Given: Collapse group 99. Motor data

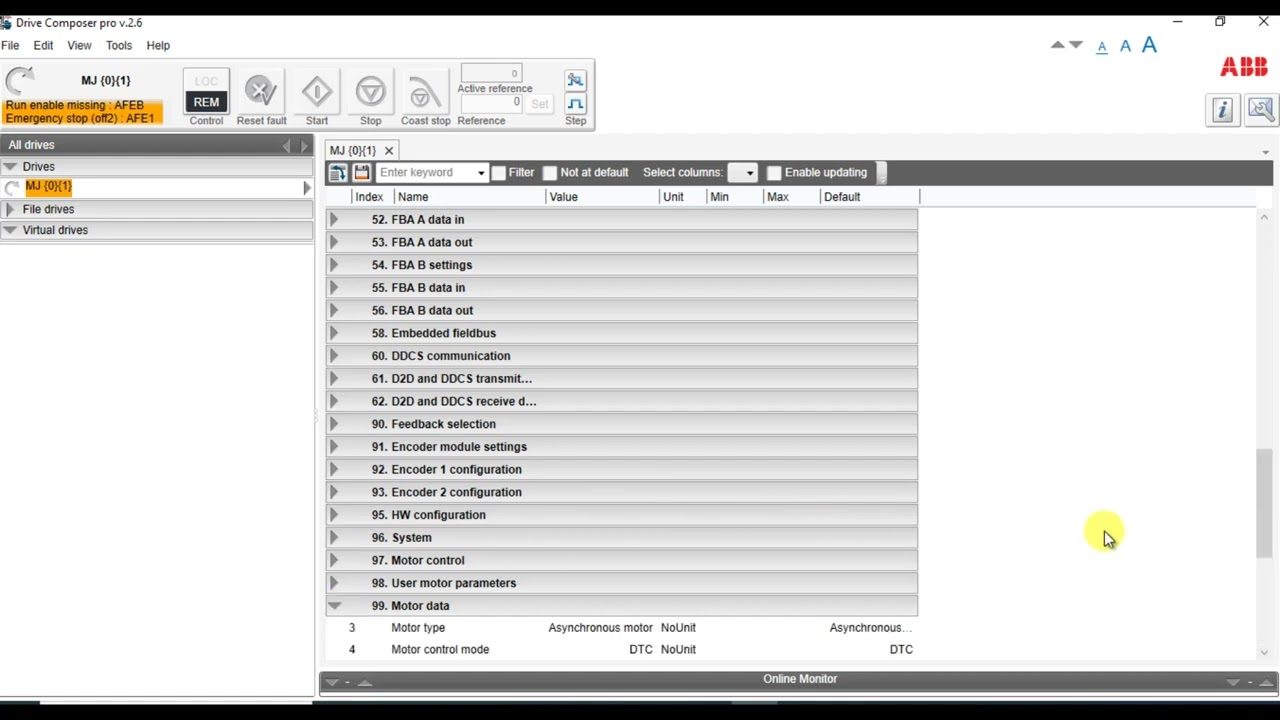Looking at the screenshot, I should 334,606.
